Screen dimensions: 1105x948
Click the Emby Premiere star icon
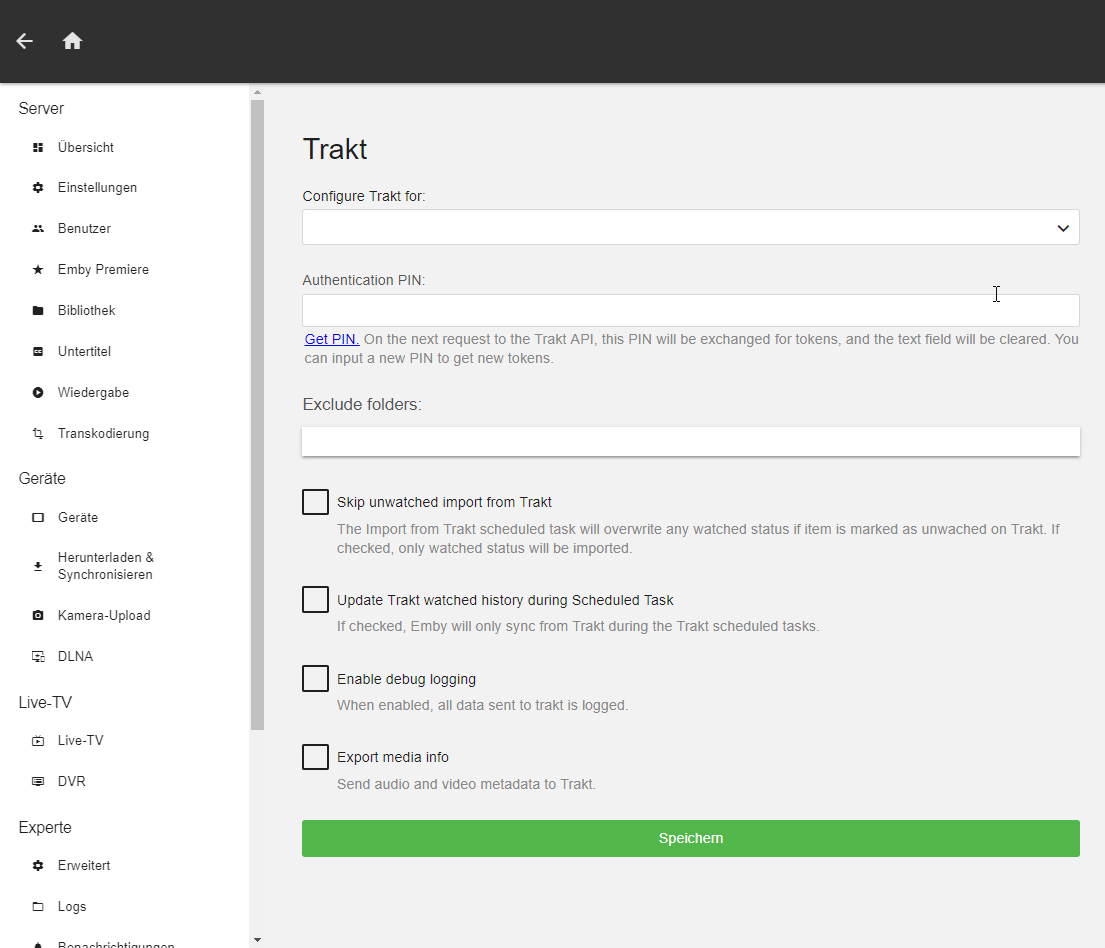(38, 270)
